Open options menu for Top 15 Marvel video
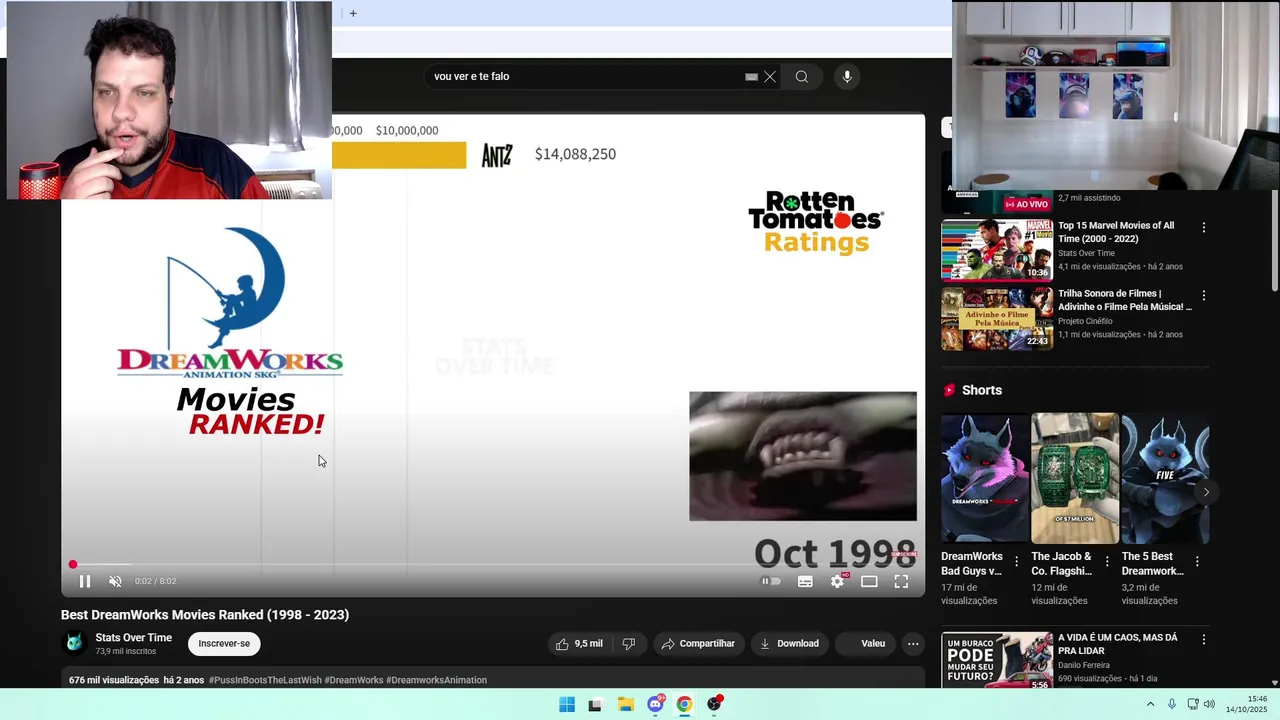The height and width of the screenshot is (720, 1280). coord(1203,228)
